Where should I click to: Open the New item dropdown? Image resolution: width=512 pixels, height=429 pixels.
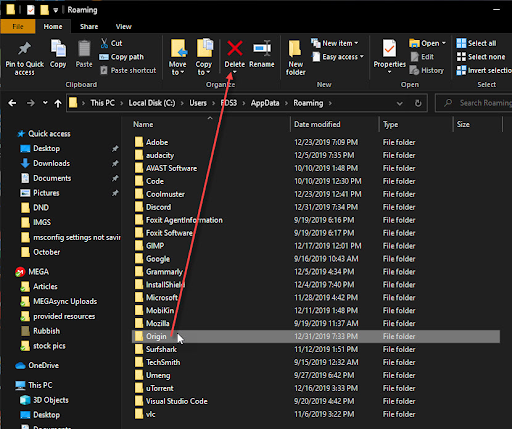click(335, 43)
